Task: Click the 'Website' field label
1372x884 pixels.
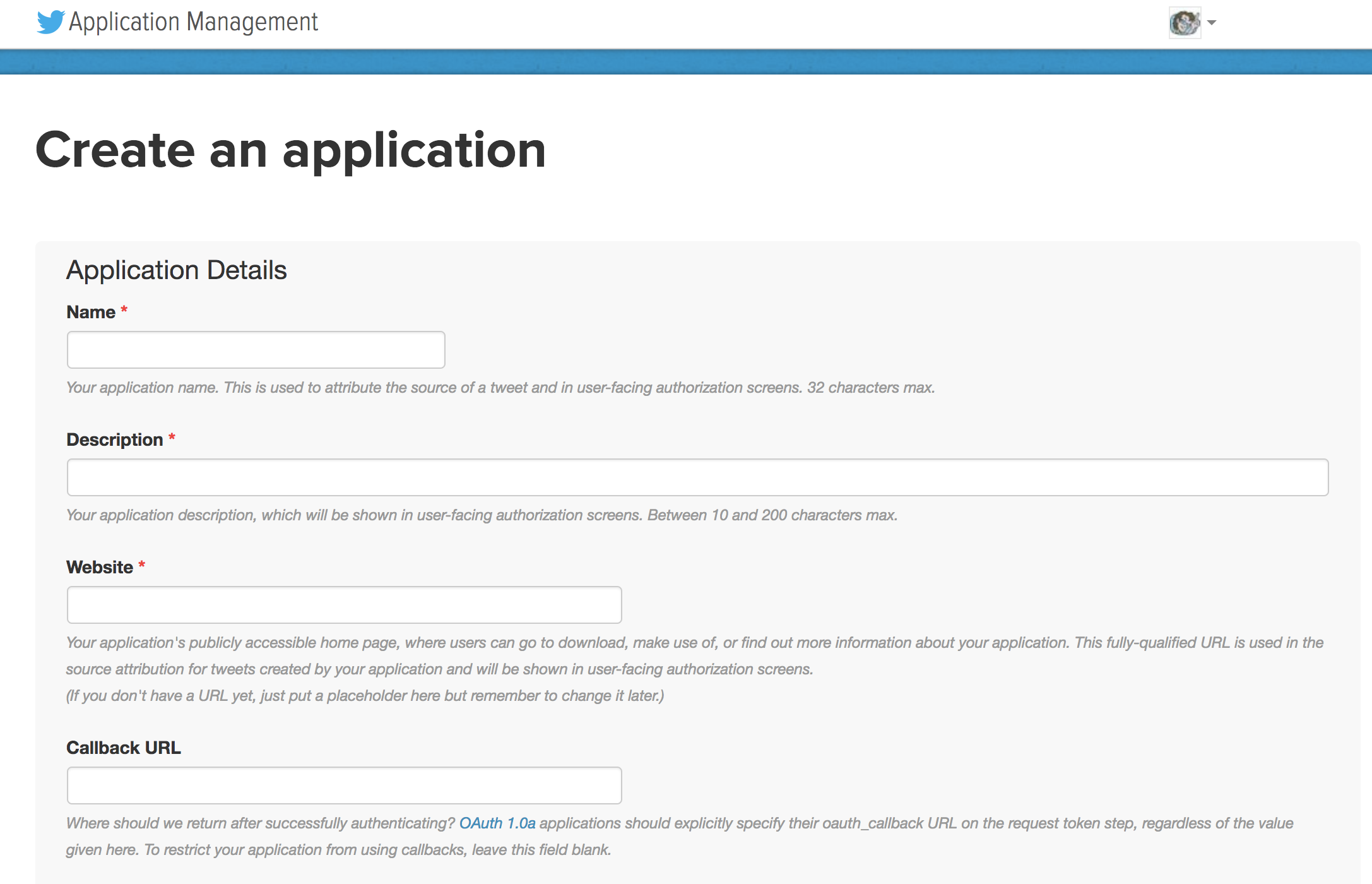Action: (x=100, y=567)
